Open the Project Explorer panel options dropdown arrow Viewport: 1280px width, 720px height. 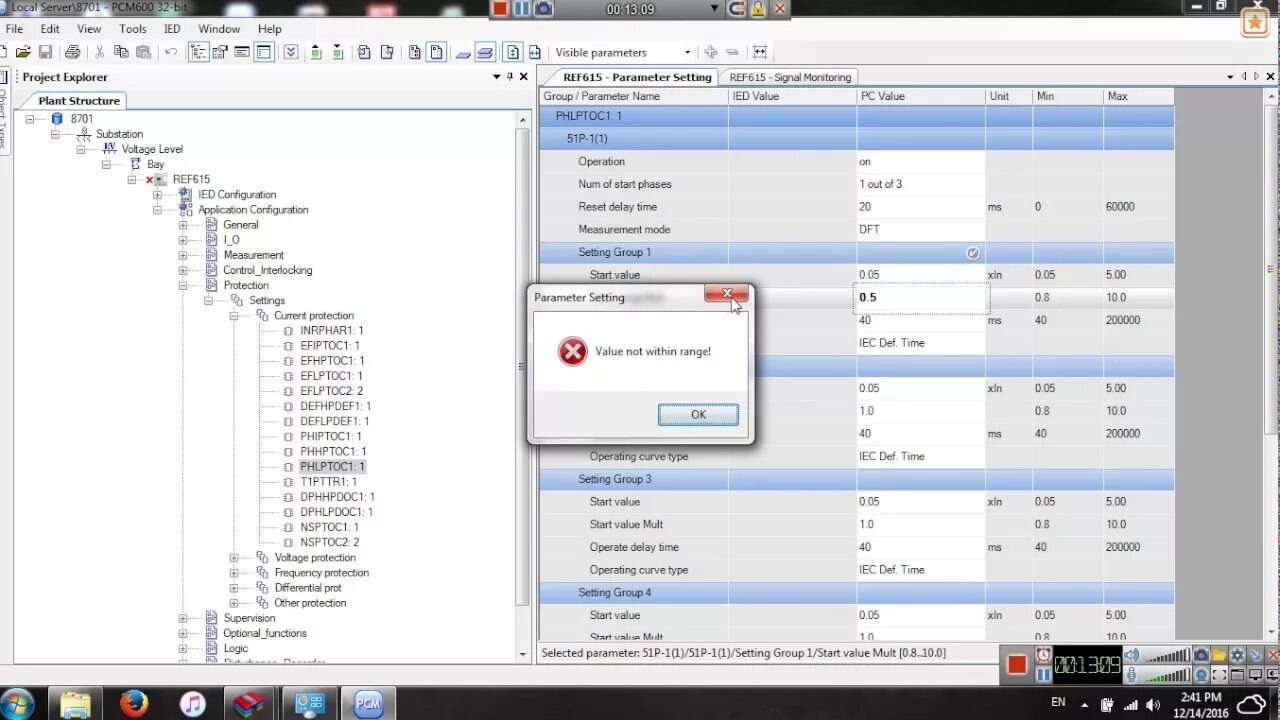tap(497, 77)
